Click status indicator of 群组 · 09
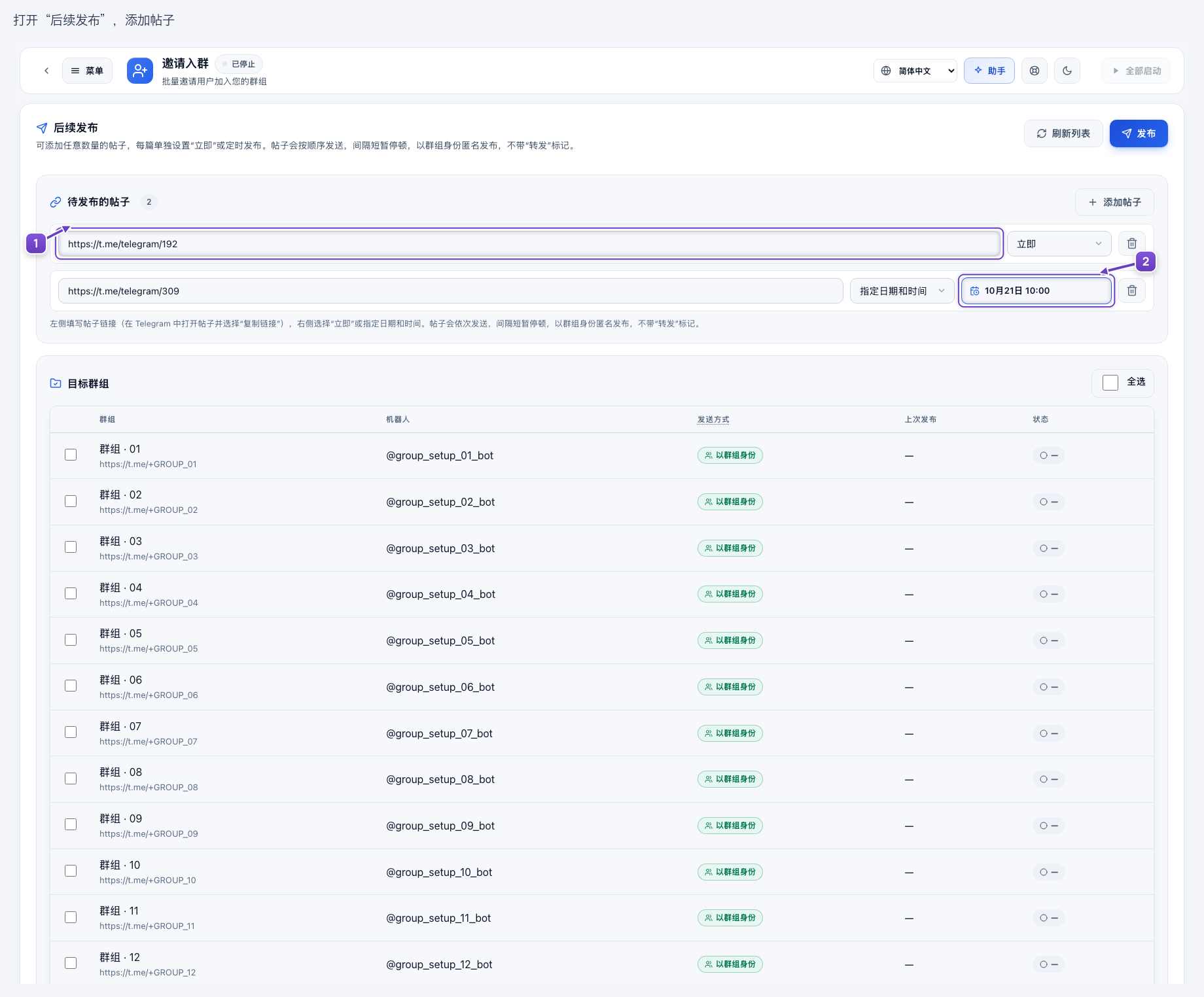Viewport: 1204px width, 997px height. tap(1048, 826)
